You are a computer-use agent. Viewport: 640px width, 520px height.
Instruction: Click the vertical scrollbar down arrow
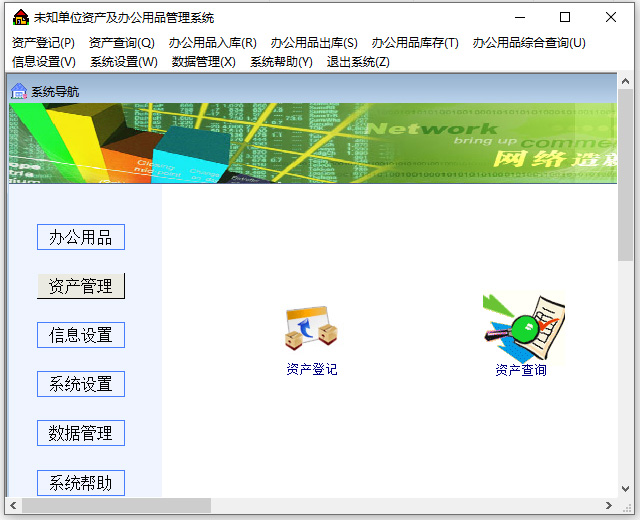click(625, 489)
